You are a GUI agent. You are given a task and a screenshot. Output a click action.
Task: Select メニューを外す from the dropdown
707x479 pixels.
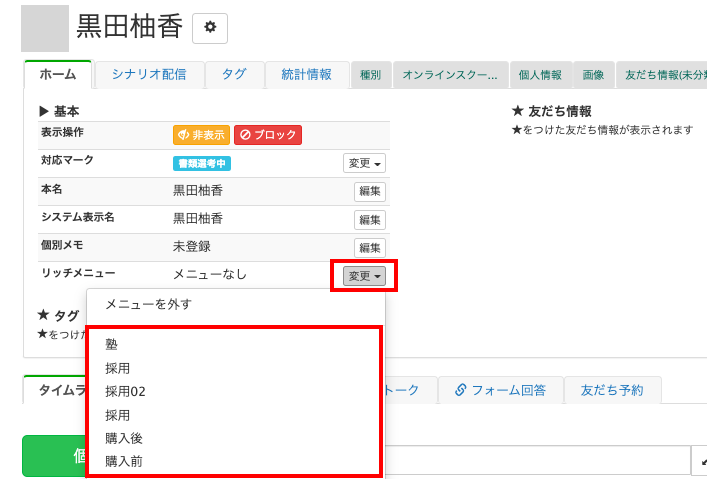148,304
